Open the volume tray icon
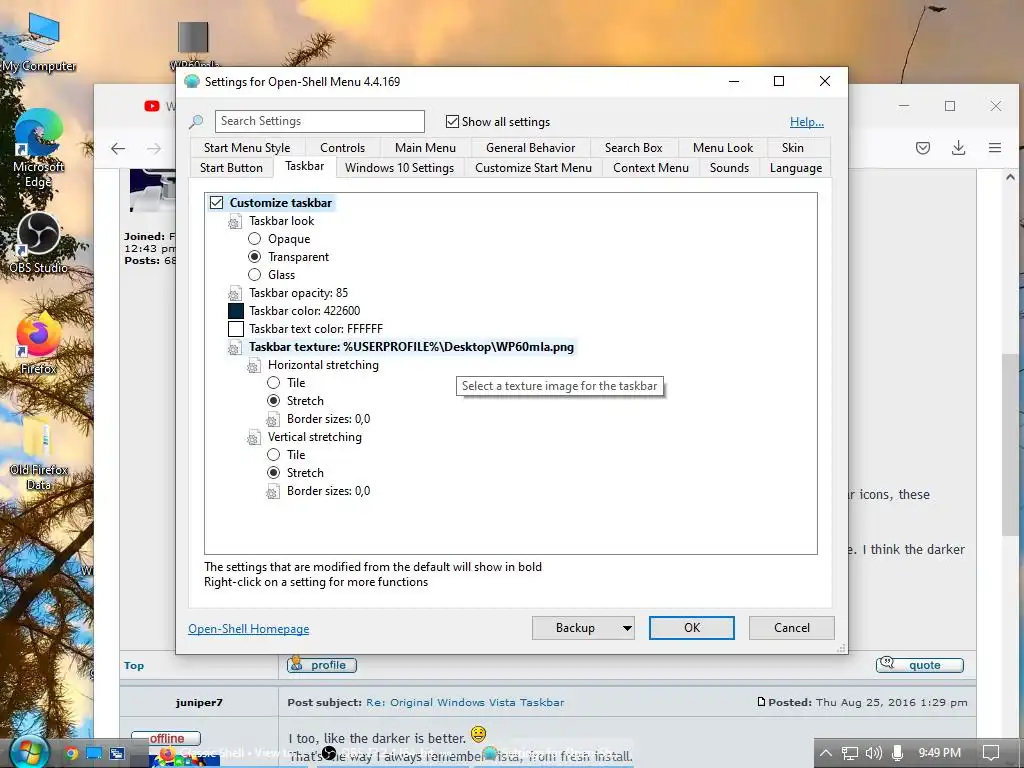Screen dimensions: 1024x768 pyautogui.click(x=873, y=753)
